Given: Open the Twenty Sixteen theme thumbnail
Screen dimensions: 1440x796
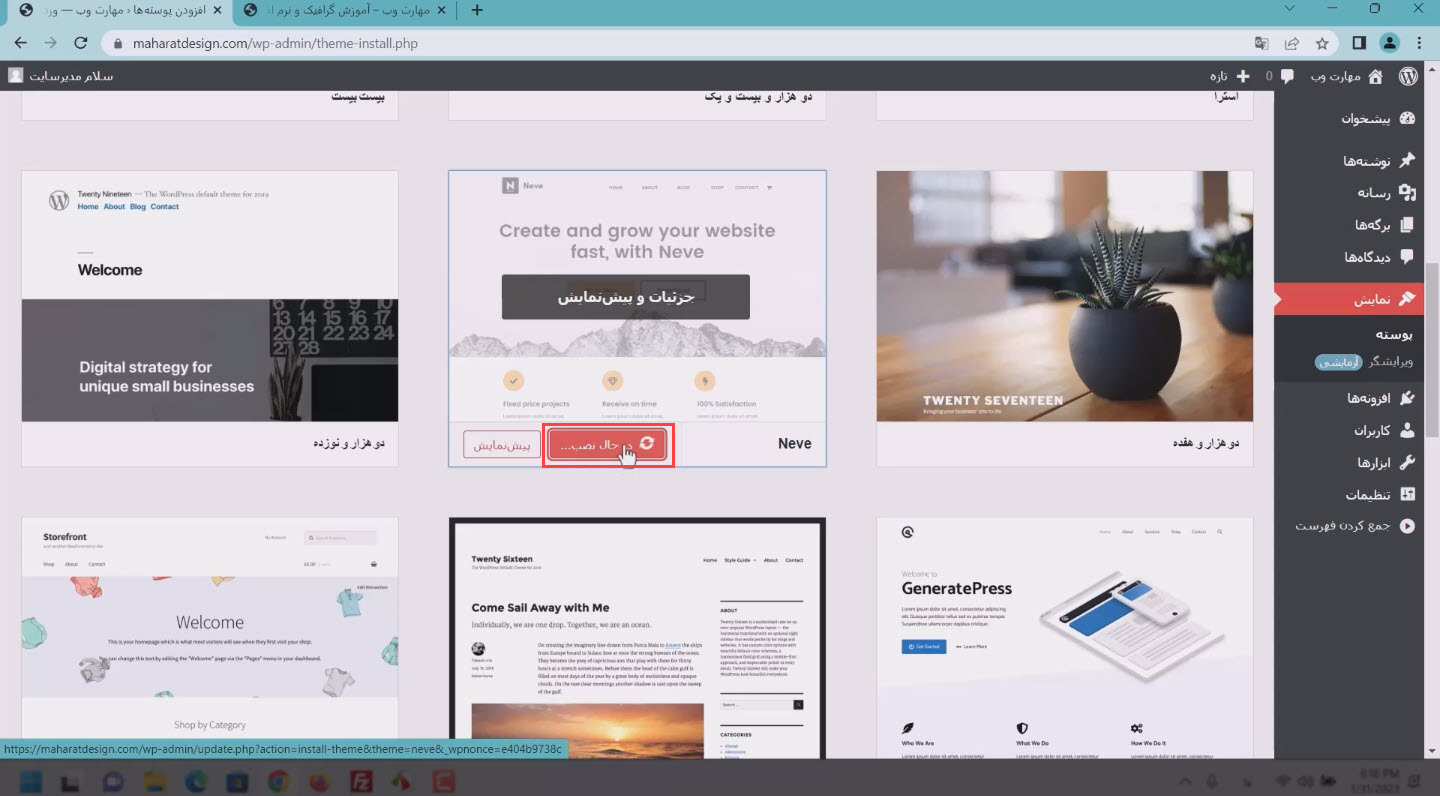Looking at the screenshot, I should [x=637, y=637].
